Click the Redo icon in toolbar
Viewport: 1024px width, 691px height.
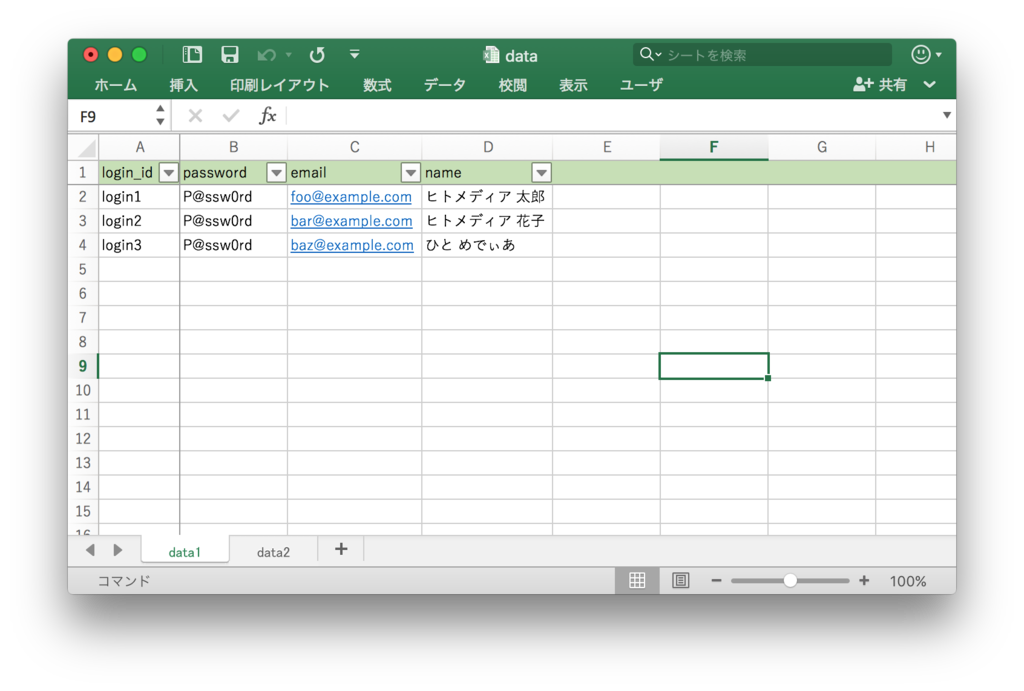click(317, 55)
